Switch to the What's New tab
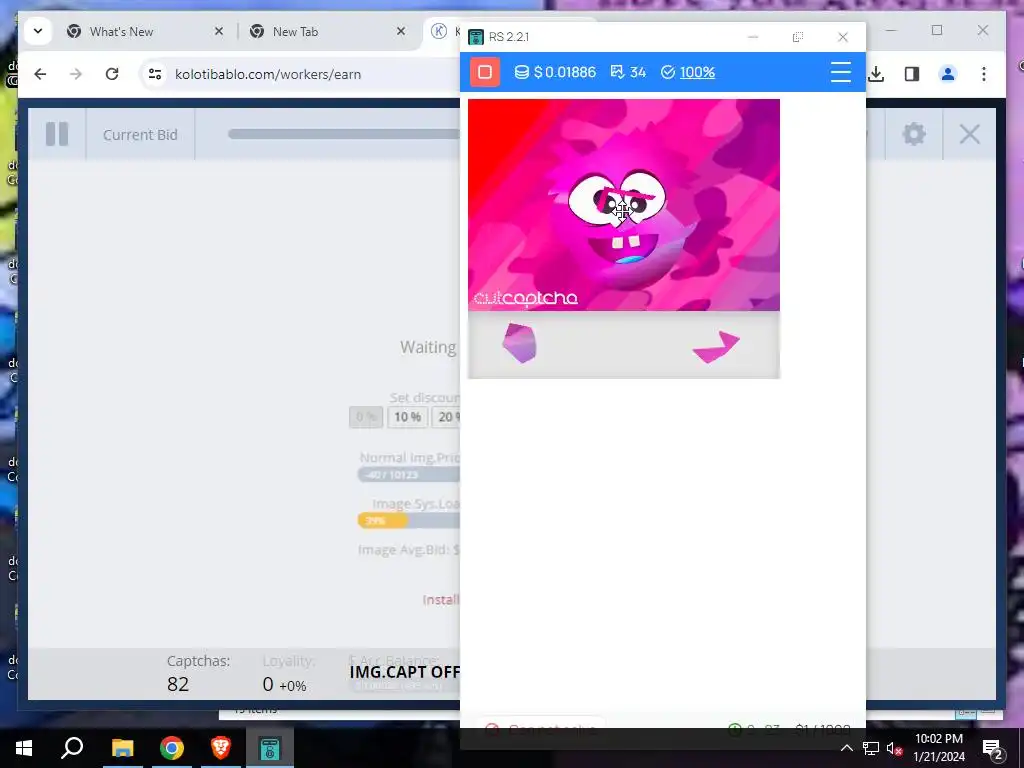This screenshot has height=768, width=1024. [121, 31]
